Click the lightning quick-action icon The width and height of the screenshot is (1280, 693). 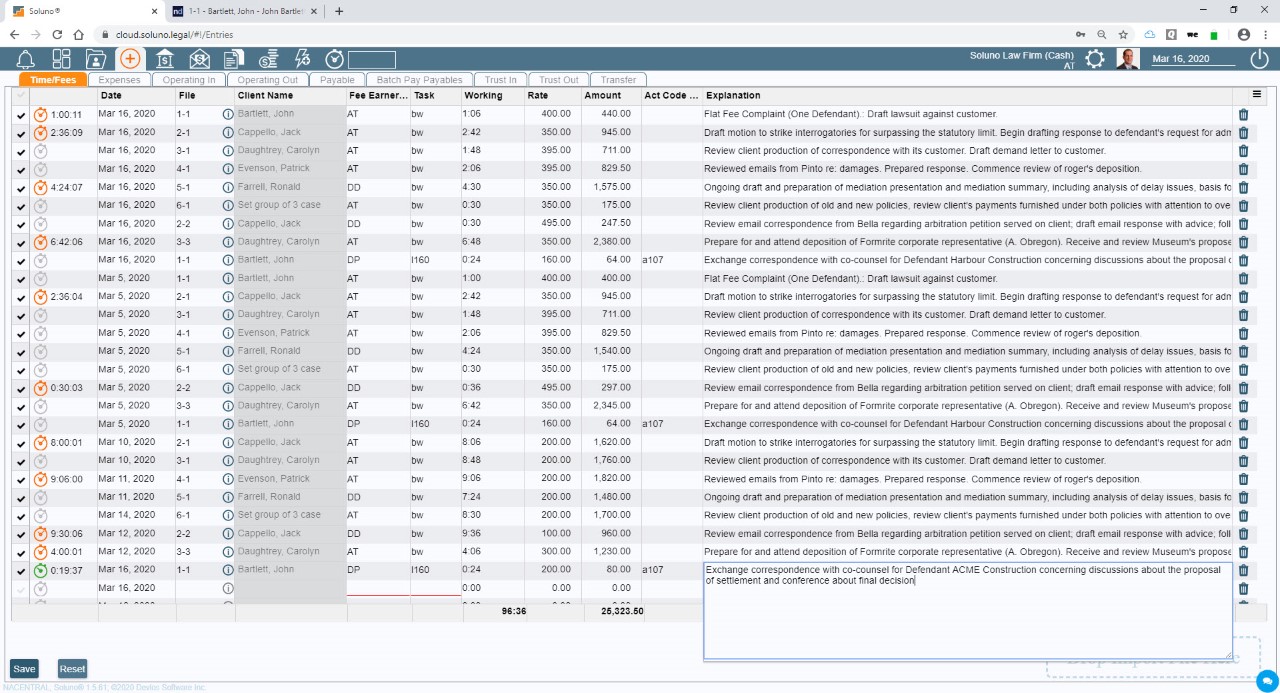point(303,58)
